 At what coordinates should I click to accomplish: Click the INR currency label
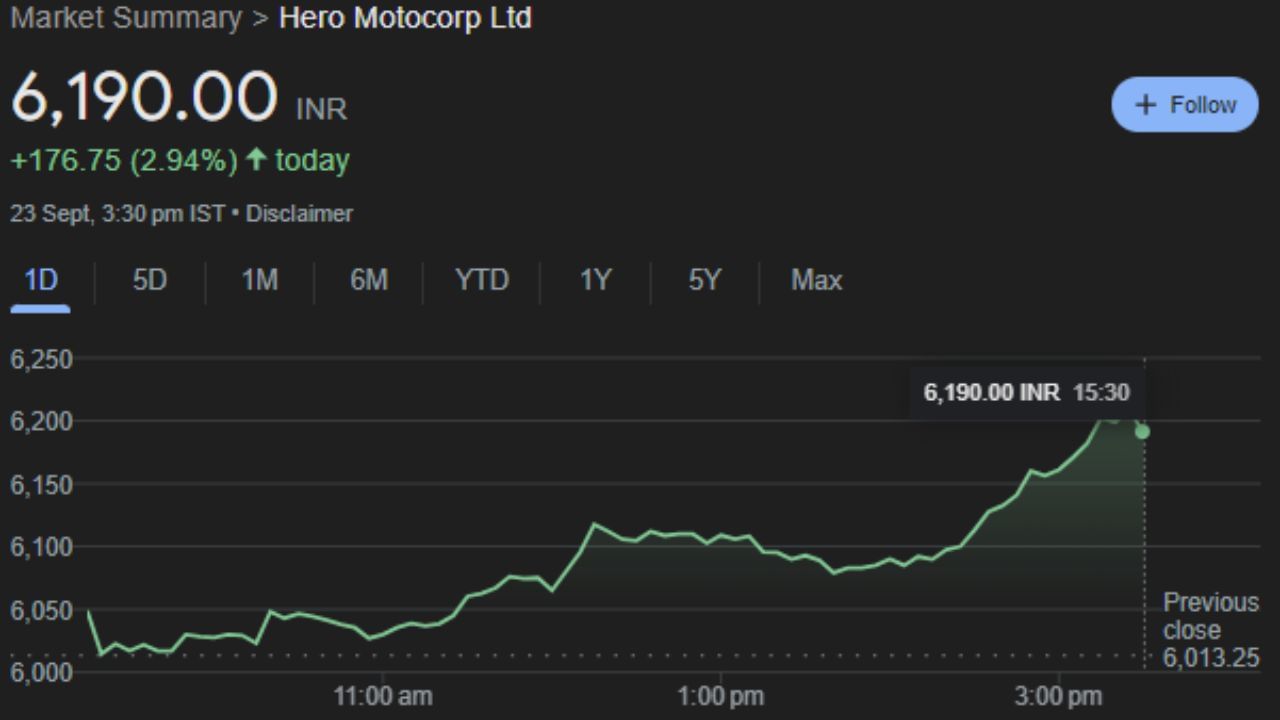point(322,109)
